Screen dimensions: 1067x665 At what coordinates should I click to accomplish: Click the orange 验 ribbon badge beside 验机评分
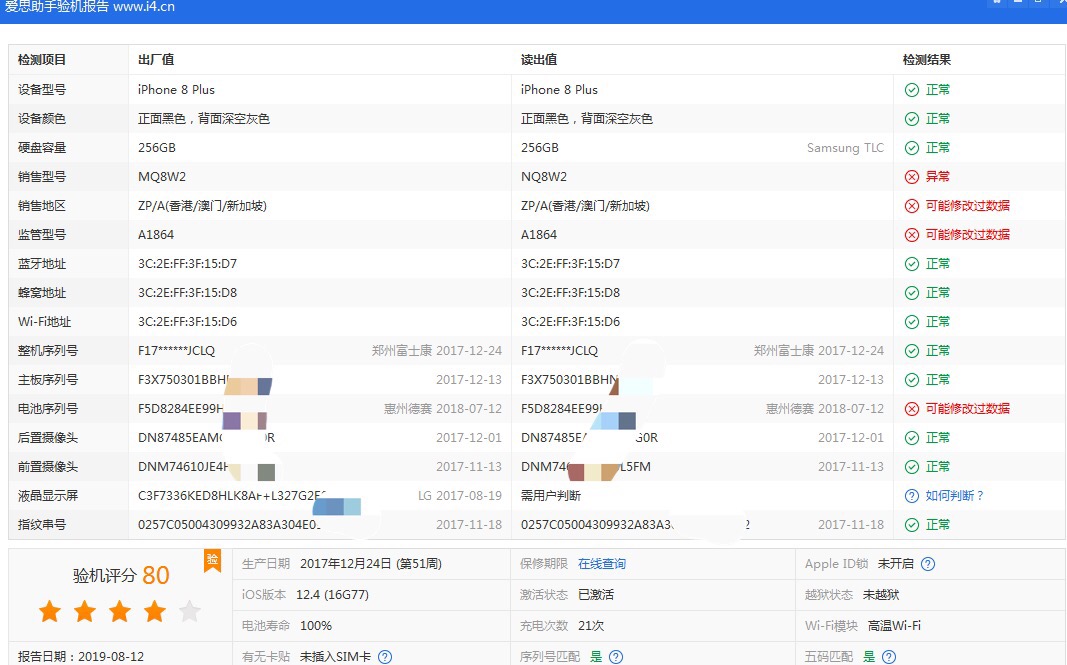tap(212, 561)
